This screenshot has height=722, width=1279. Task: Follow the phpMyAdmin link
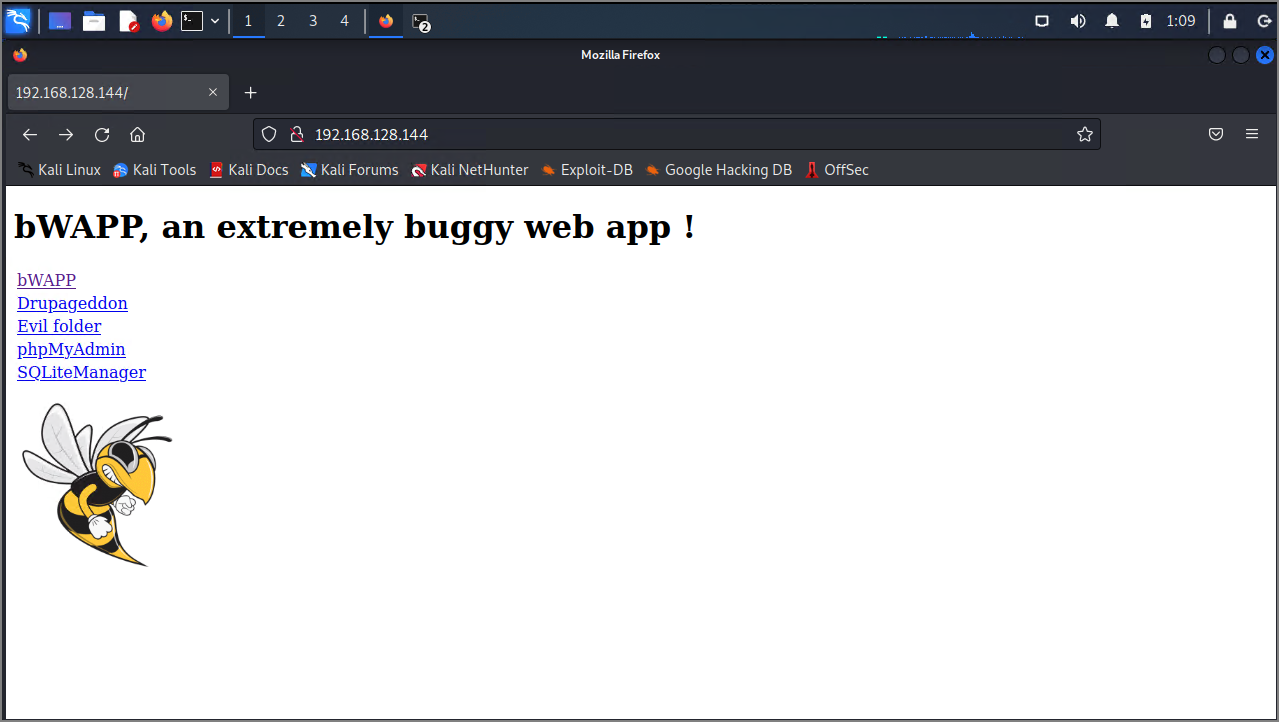71,349
